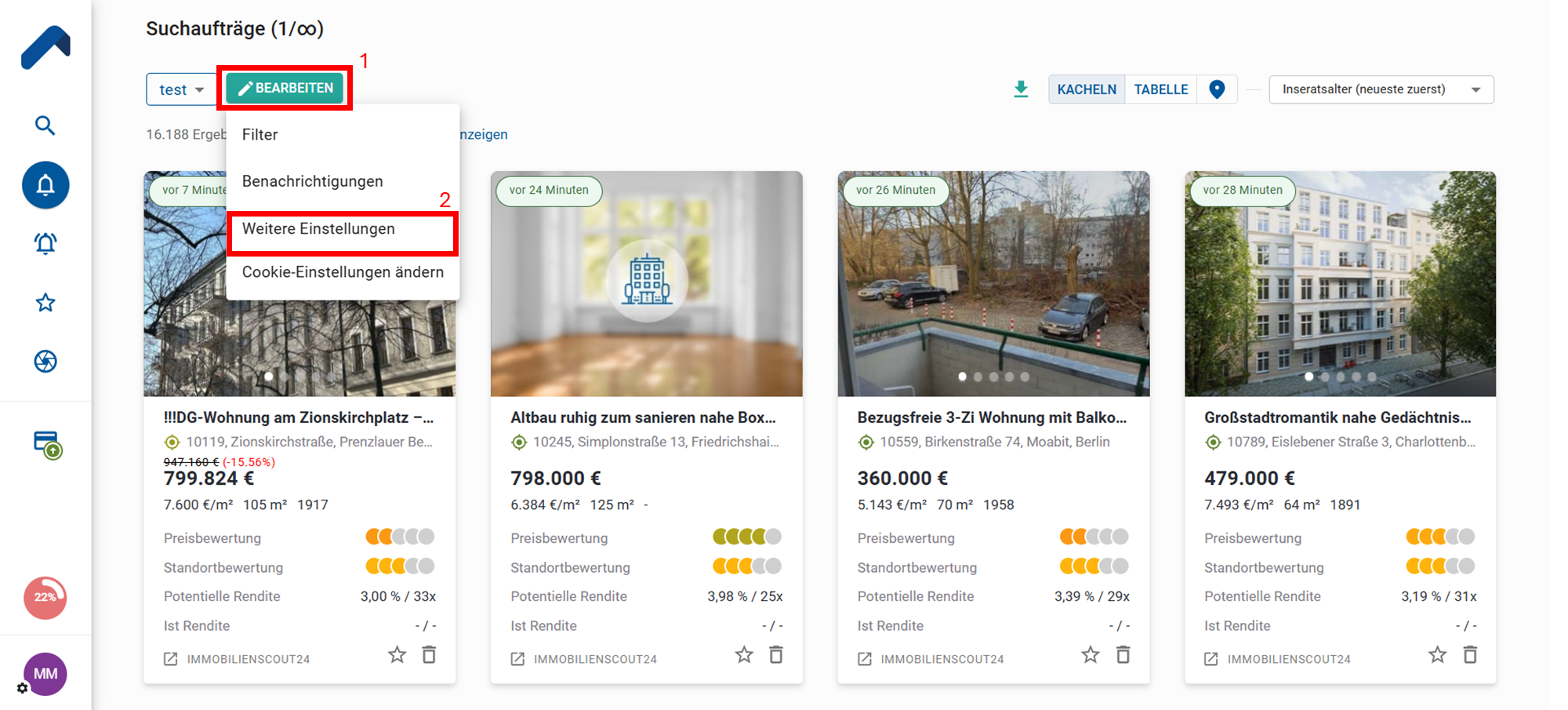This screenshot has height=710, width=1568.
Task: Click the magnifier search icon in sidebar
Action: point(45,126)
